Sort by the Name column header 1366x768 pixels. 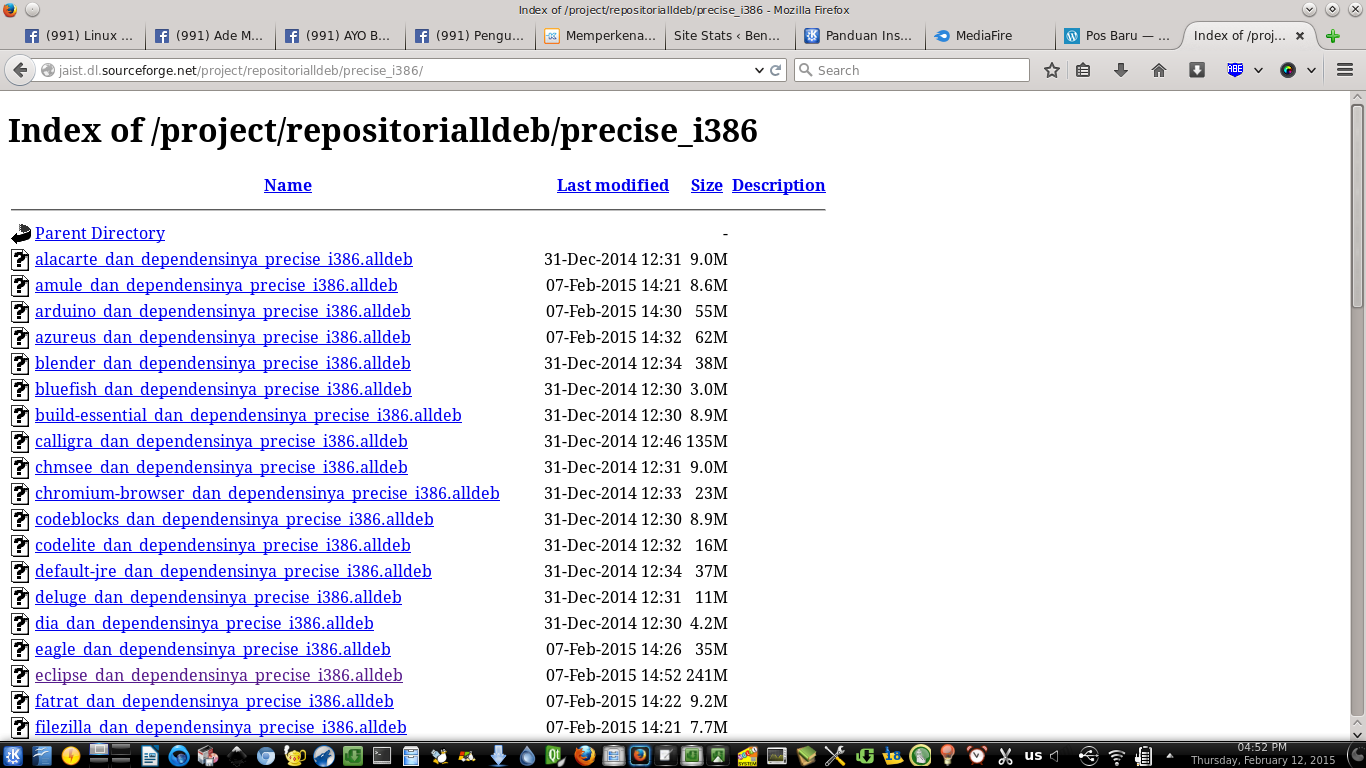[288, 185]
